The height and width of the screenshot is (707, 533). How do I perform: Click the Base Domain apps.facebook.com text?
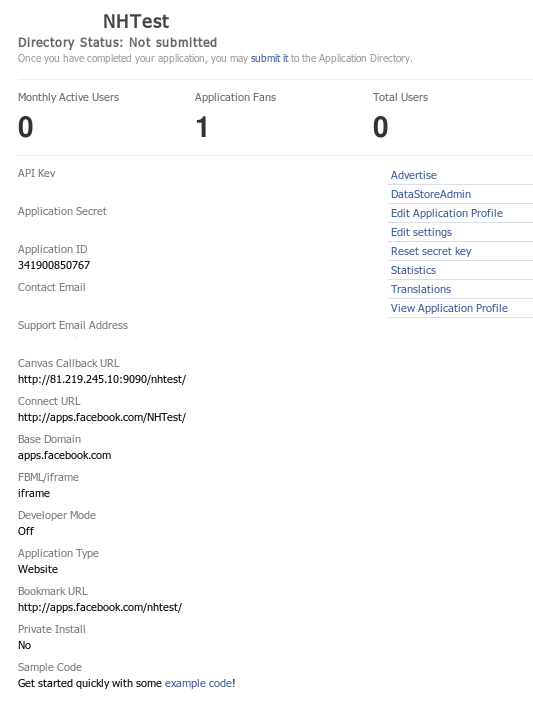click(64, 455)
